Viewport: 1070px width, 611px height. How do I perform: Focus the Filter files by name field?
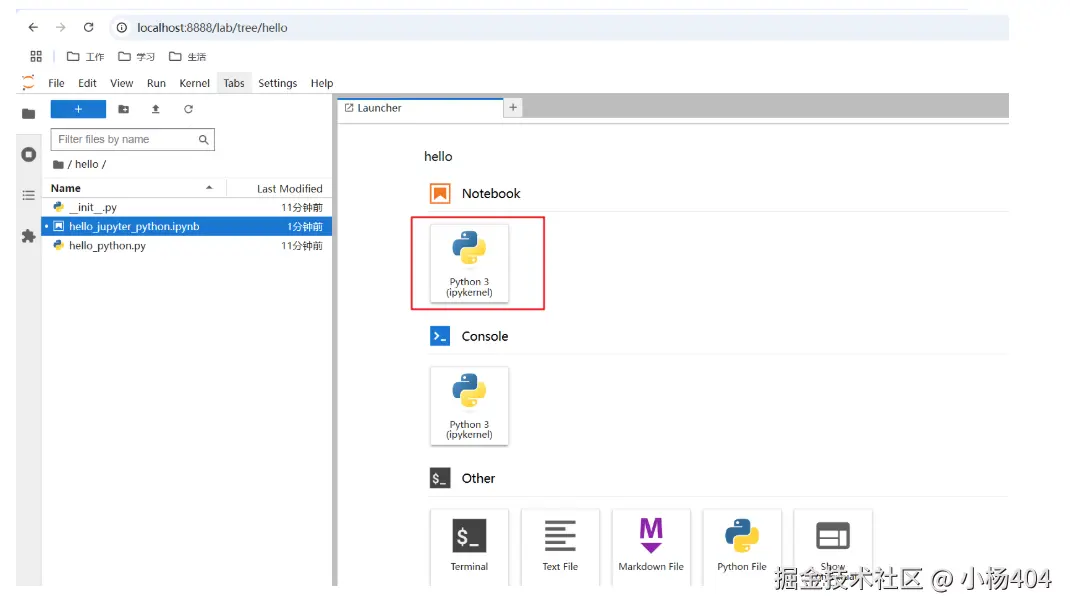132,139
